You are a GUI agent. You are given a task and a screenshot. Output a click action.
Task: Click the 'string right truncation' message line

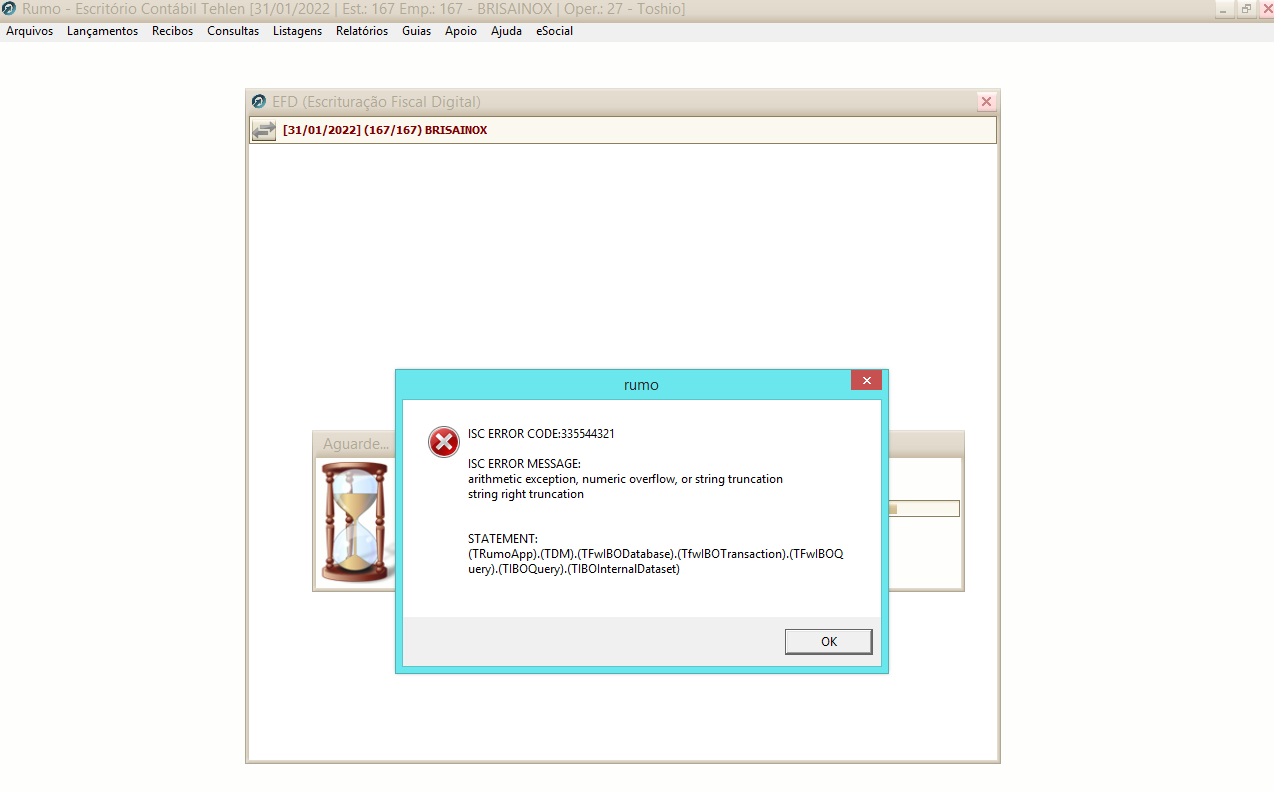tap(526, 494)
